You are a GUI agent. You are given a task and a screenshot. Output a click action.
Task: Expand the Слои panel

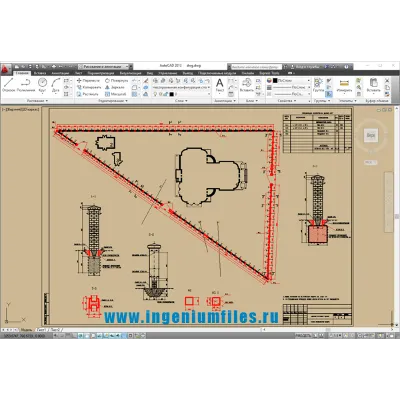[x=181, y=101]
